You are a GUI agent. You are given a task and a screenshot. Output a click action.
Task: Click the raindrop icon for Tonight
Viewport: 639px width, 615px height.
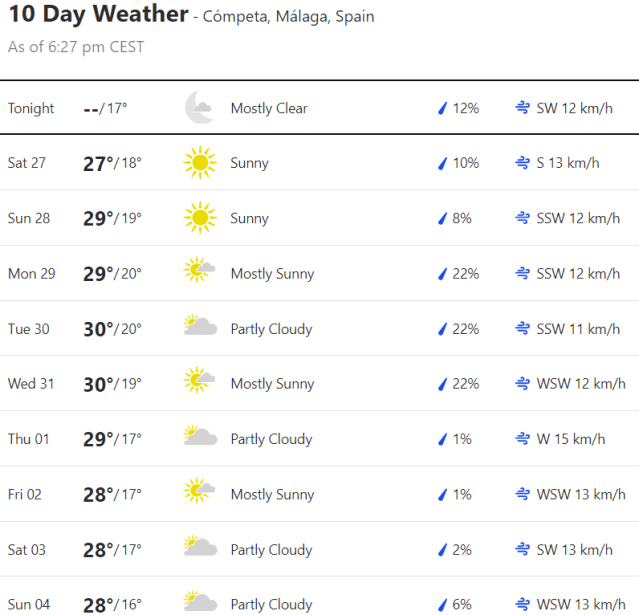[x=441, y=108]
